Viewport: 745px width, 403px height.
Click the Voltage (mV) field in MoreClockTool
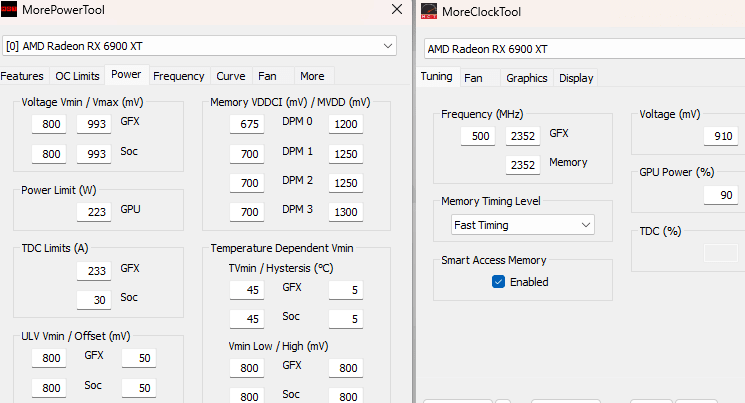coord(721,136)
